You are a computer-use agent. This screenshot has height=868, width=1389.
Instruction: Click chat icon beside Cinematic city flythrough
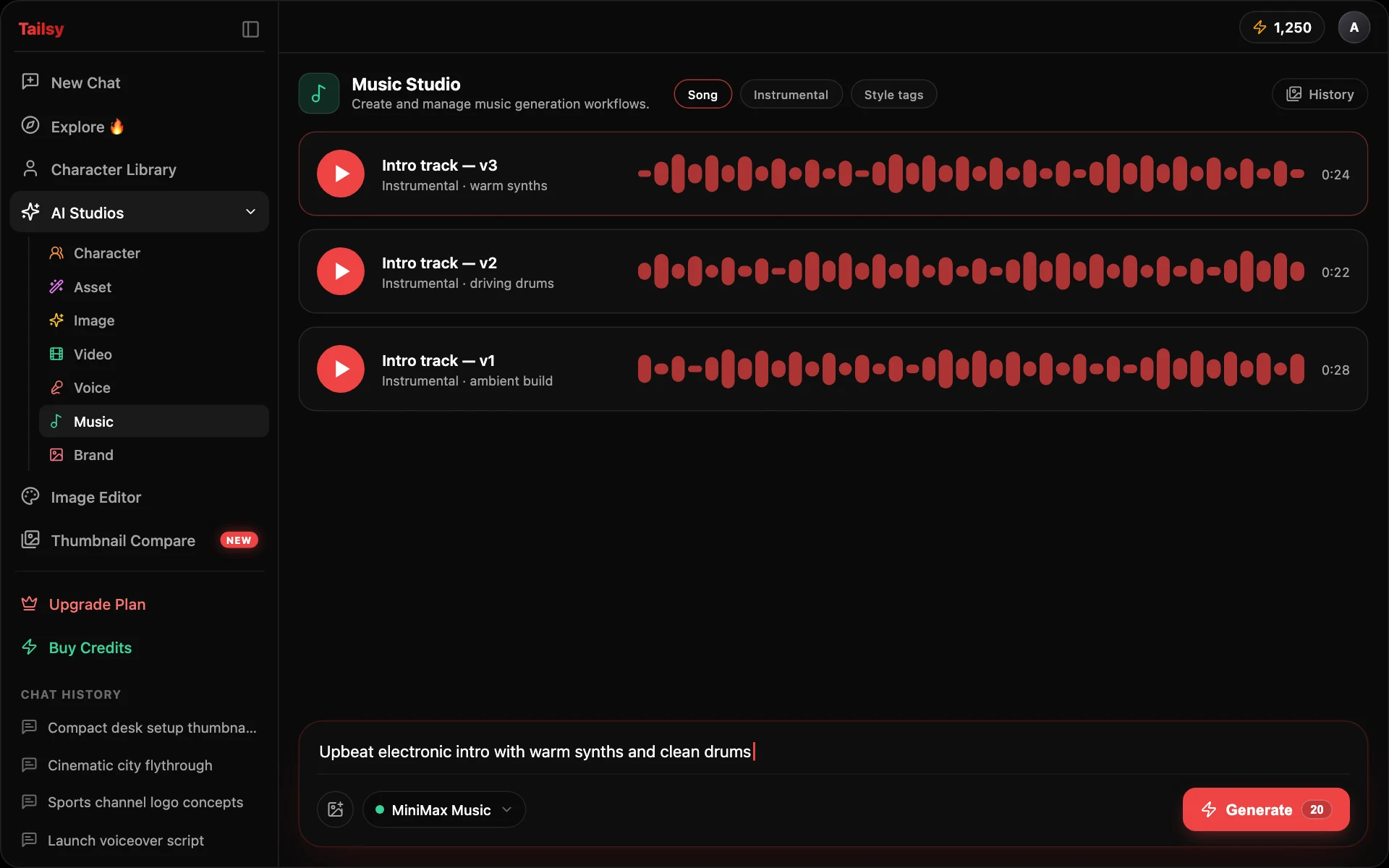point(30,765)
